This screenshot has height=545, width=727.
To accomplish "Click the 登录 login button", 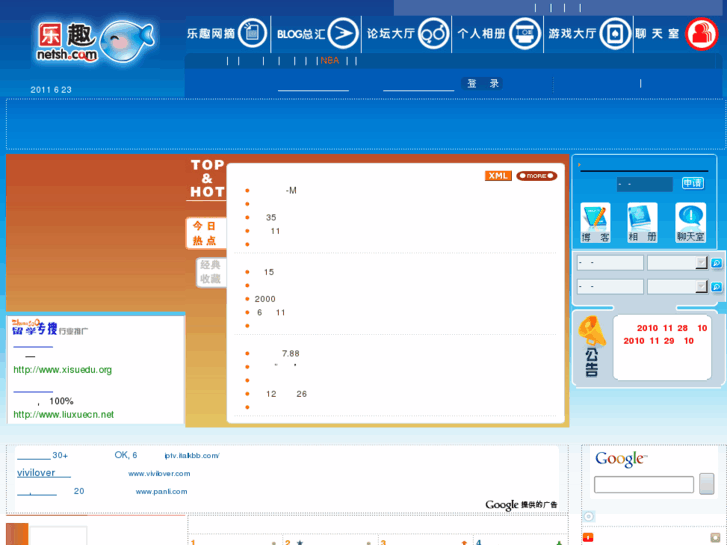I will click(x=482, y=83).
